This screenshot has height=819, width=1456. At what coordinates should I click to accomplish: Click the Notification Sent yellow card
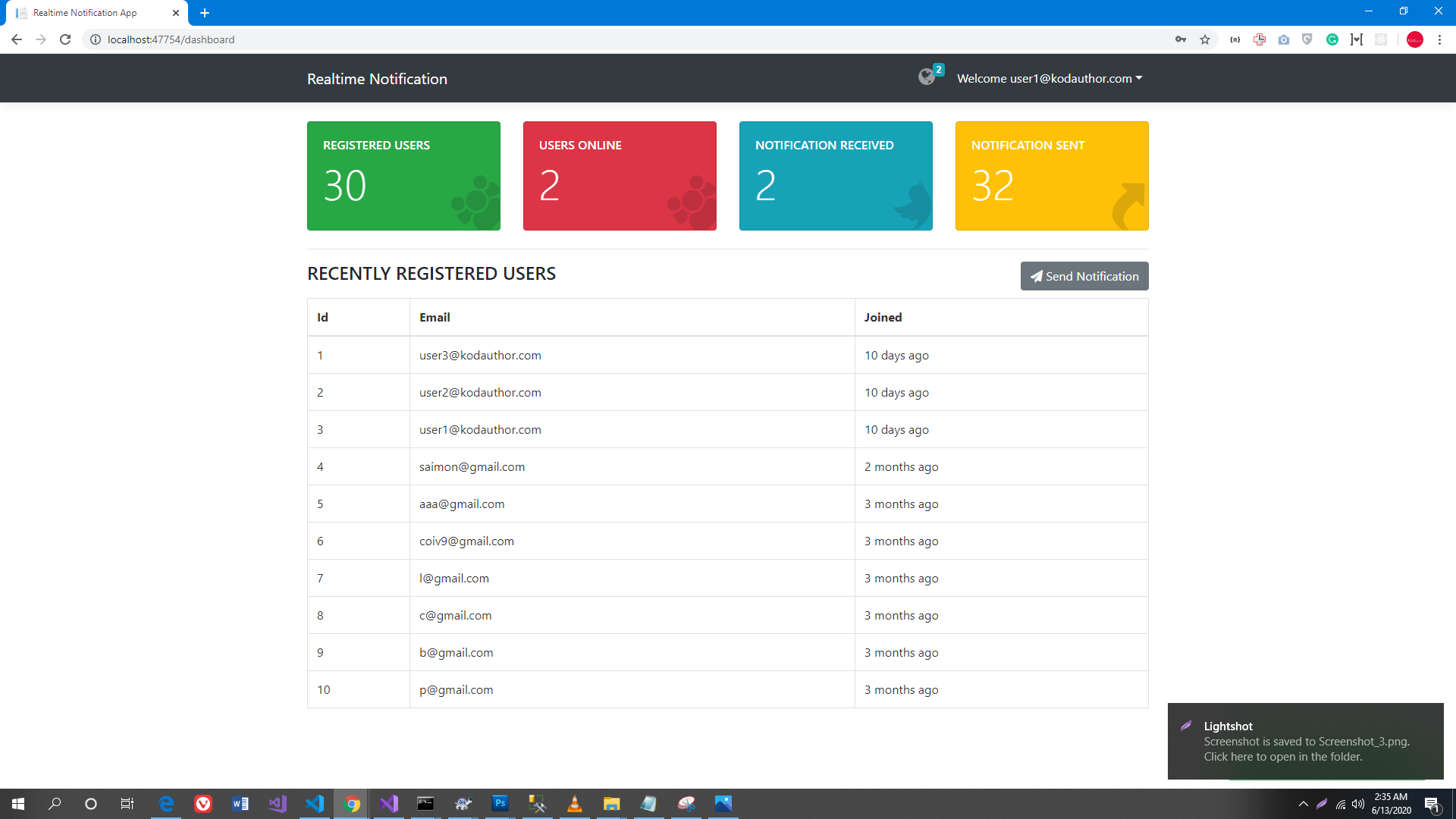(1051, 176)
